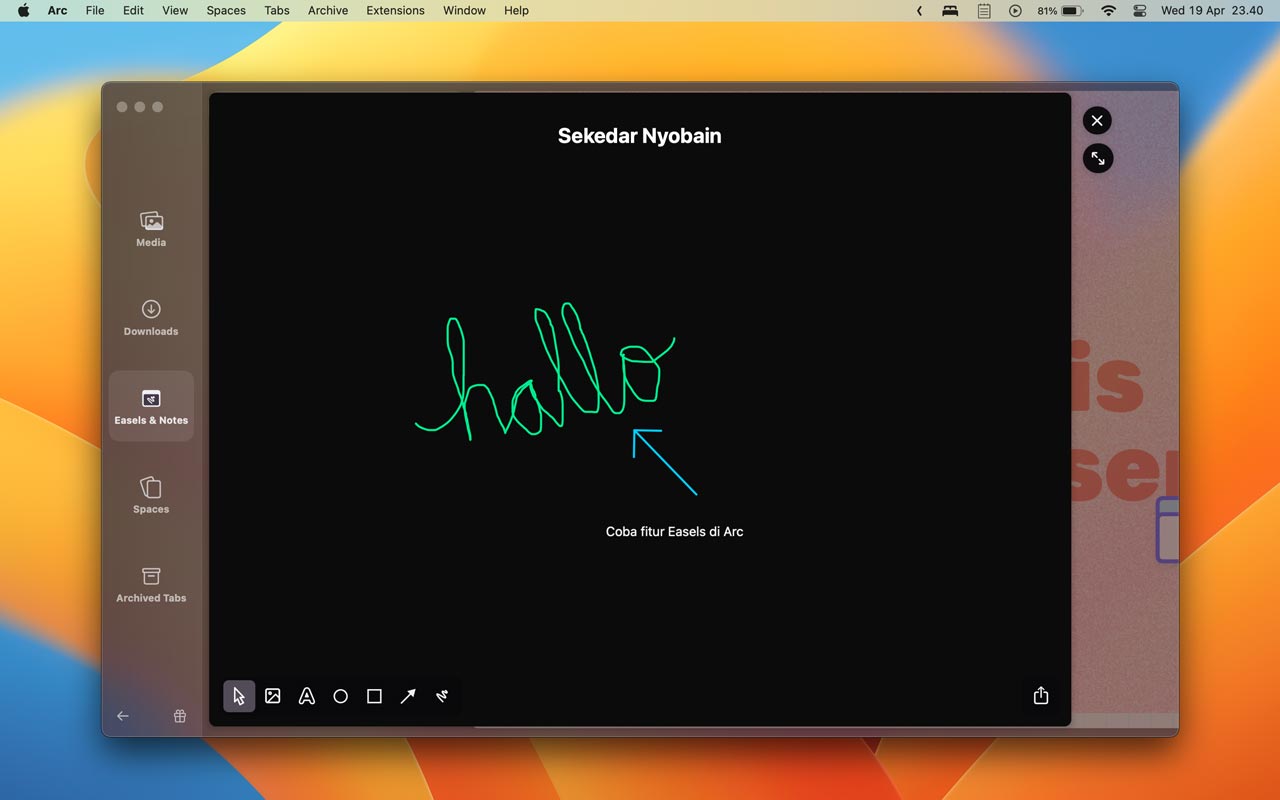The height and width of the screenshot is (800, 1280).
Task: Open the Archived Tabs section
Action: coord(151,585)
